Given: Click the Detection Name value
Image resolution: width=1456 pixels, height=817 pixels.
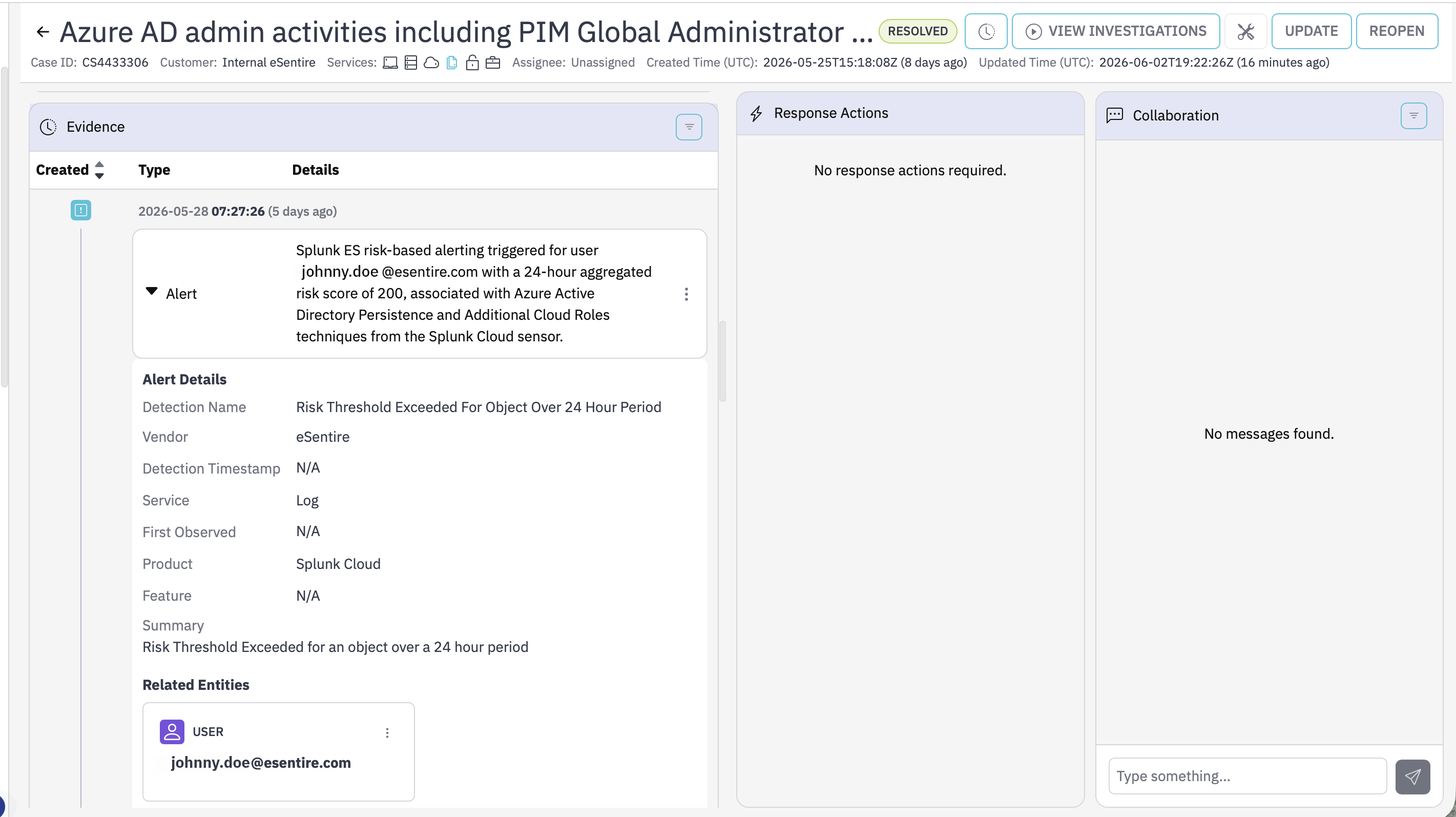Looking at the screenshot, I should [478, 407].
